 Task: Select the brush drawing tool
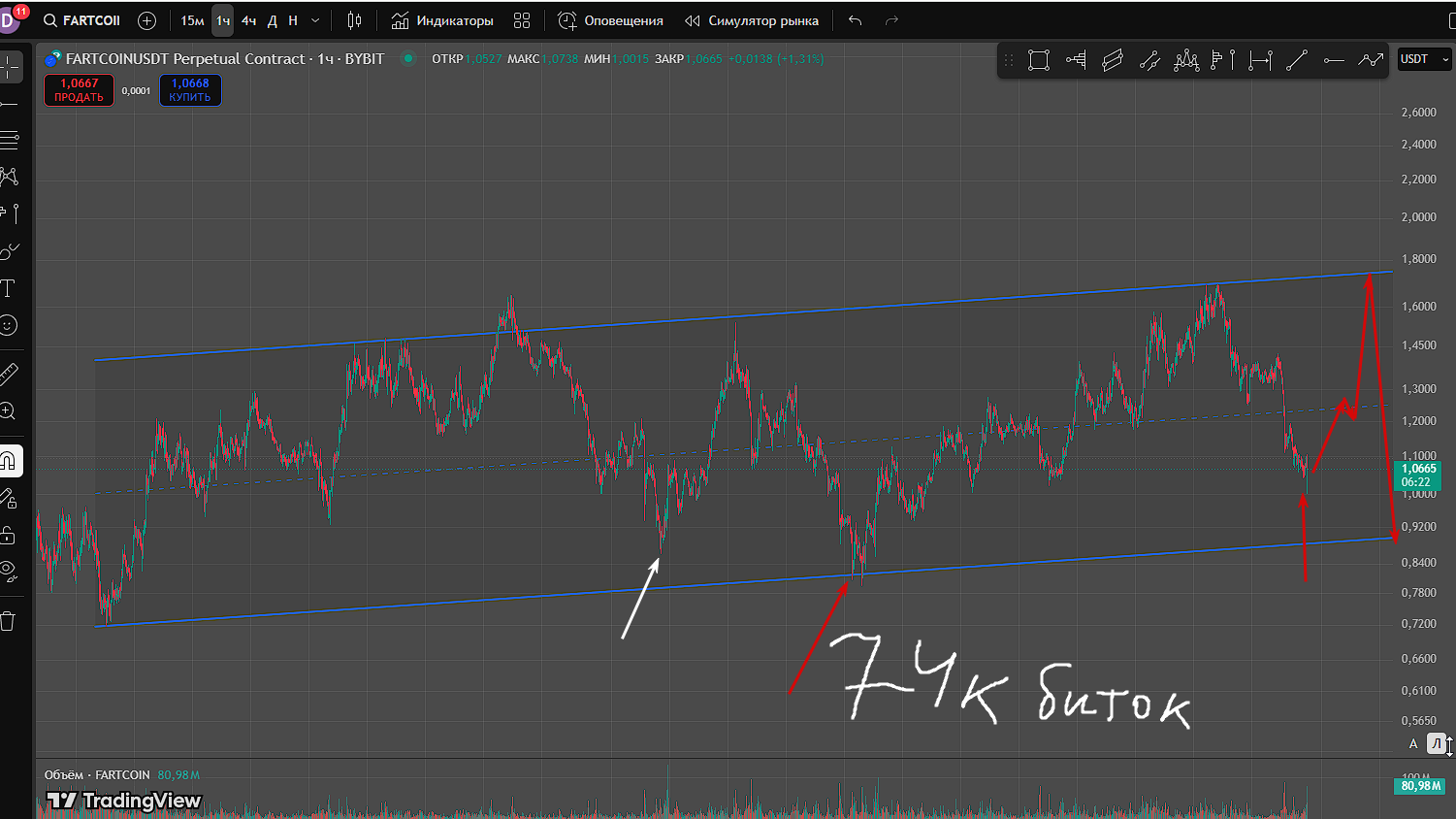coord(11,251)
